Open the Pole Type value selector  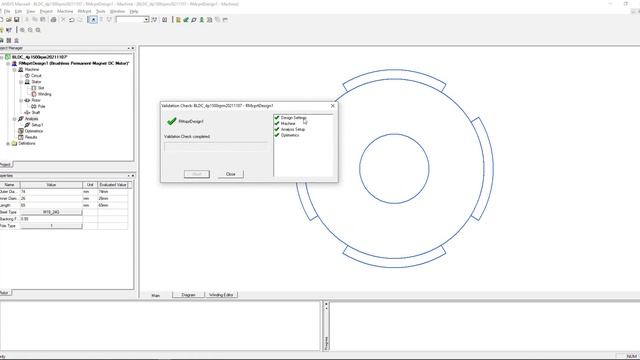[51, 226]
